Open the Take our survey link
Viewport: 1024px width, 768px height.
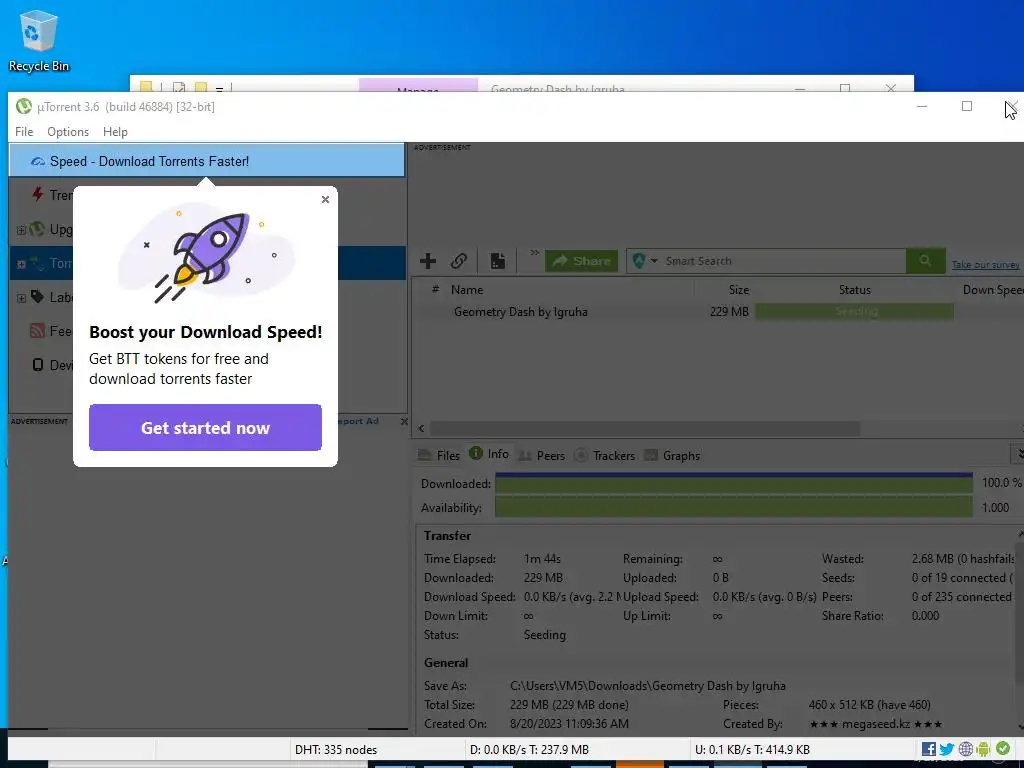pos(985,264)
